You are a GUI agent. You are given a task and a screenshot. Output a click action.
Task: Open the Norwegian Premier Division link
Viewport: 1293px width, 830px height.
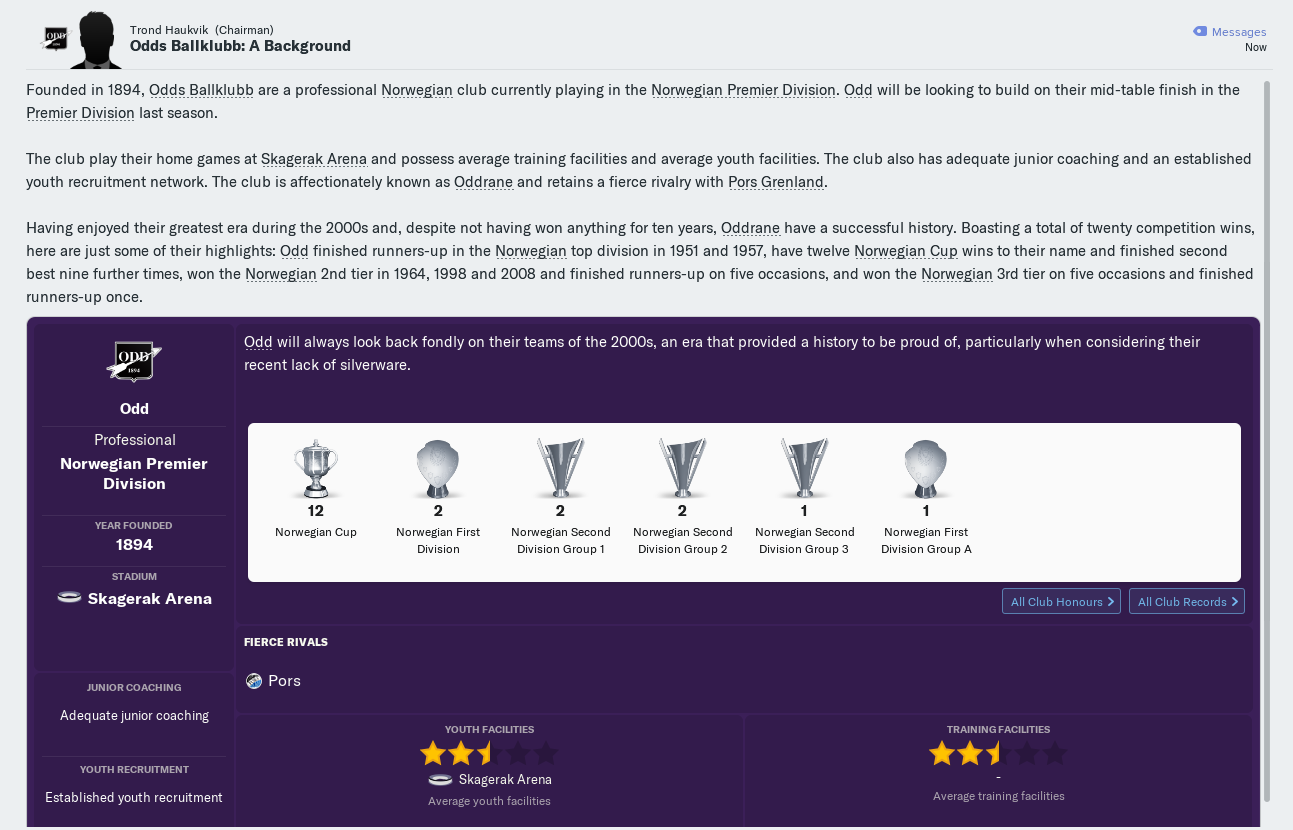point(743,90)
